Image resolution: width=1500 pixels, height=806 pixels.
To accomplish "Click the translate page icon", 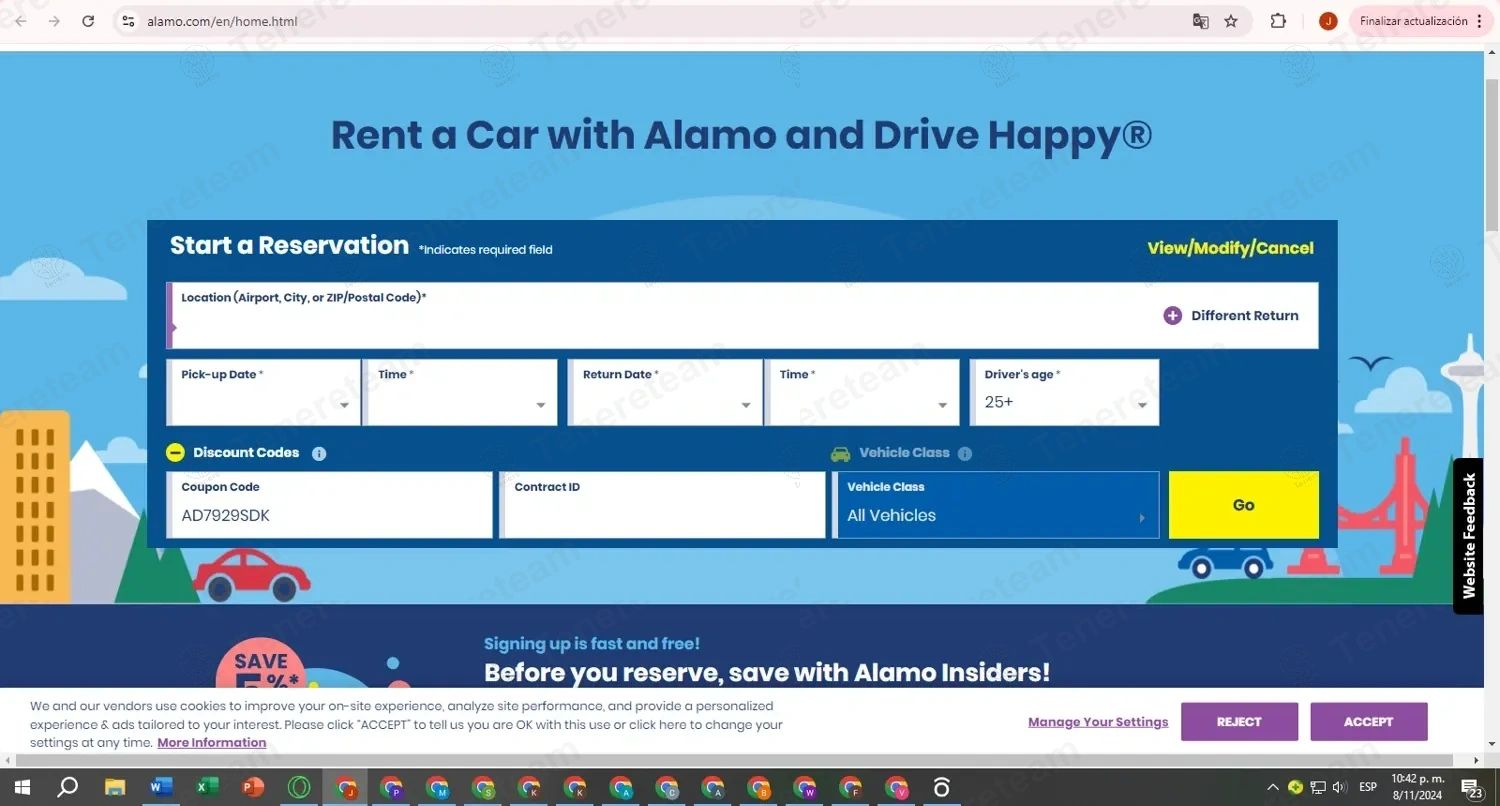I will coord(1201,21).
